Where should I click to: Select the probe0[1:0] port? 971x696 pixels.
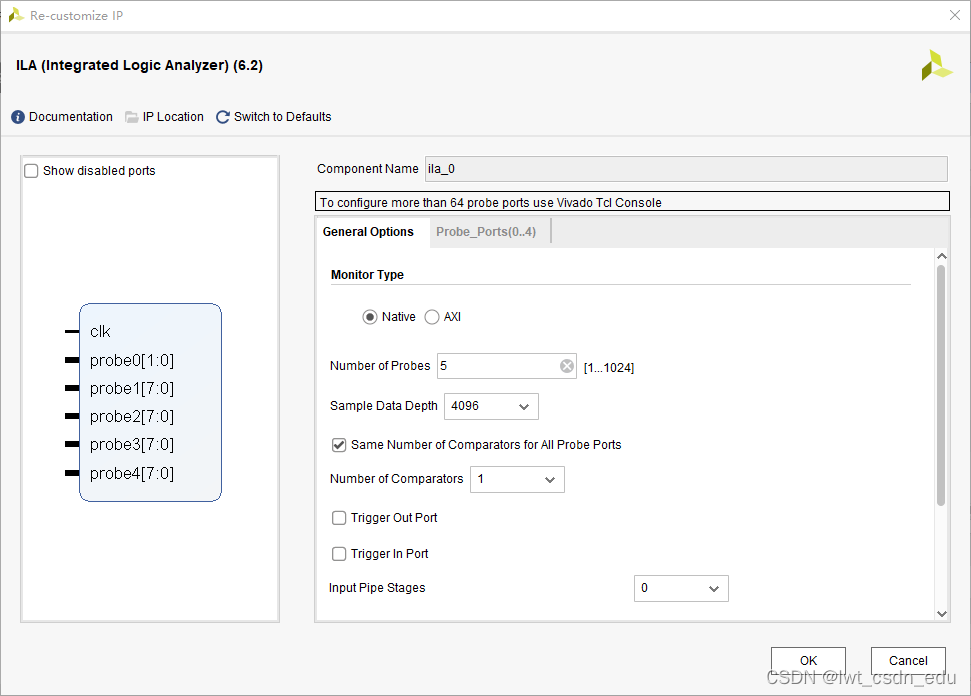point(131,360)
